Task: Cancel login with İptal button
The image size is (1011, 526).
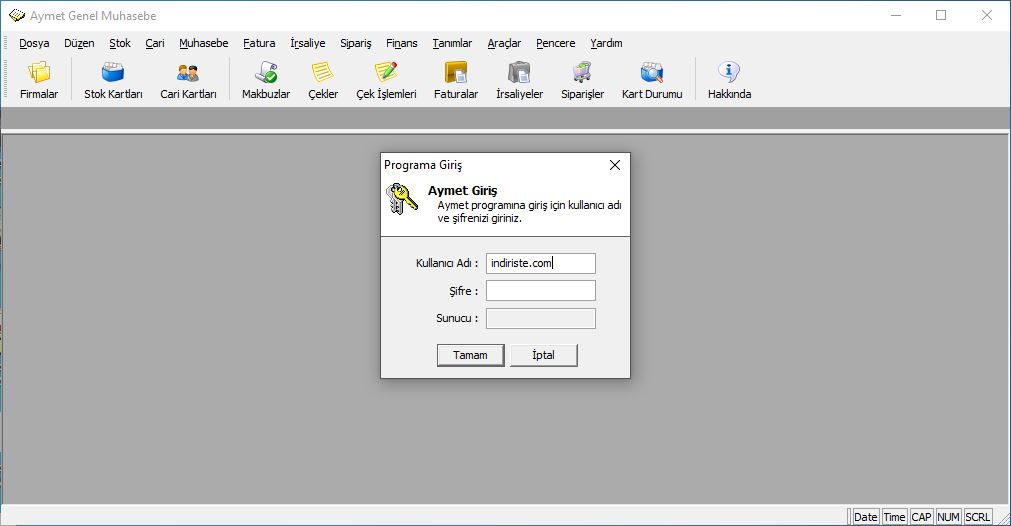Action: tap(544, 355)
